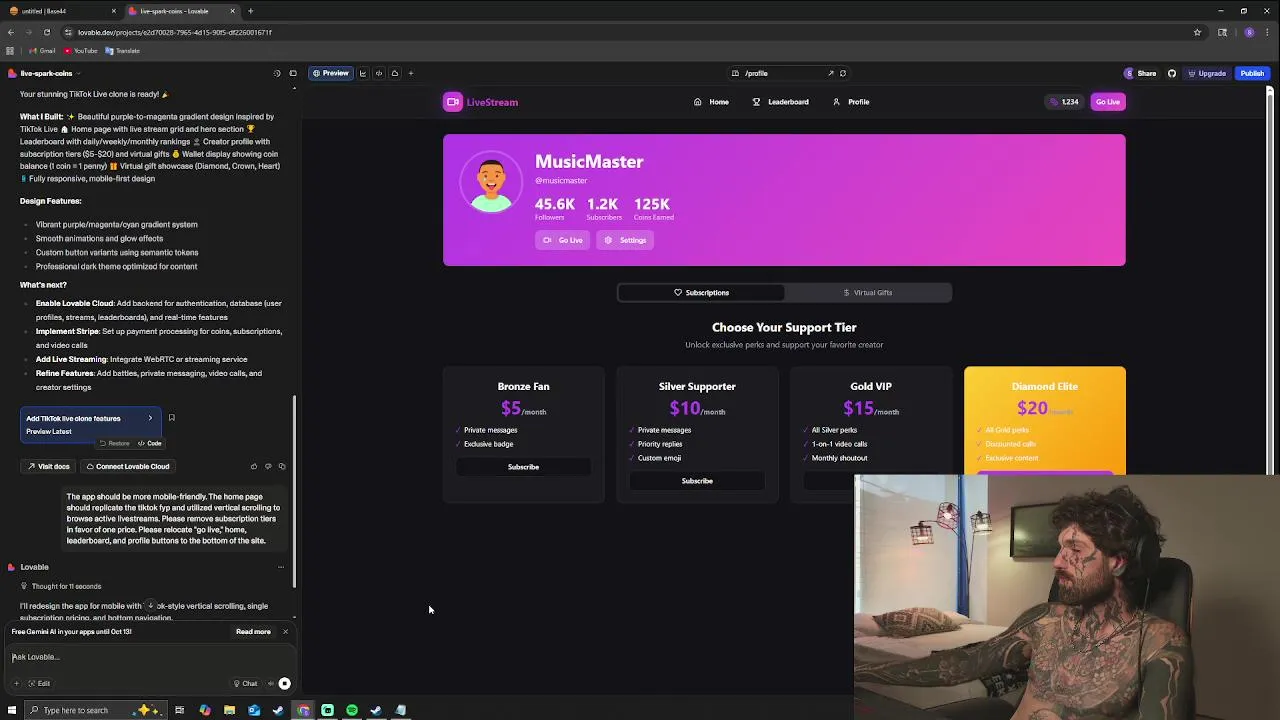Viewport: 1280px width, 720px height.
Task: Dismiss the Free Gemini AI banner
Action: pyautogui.click(x=285, y=632)
